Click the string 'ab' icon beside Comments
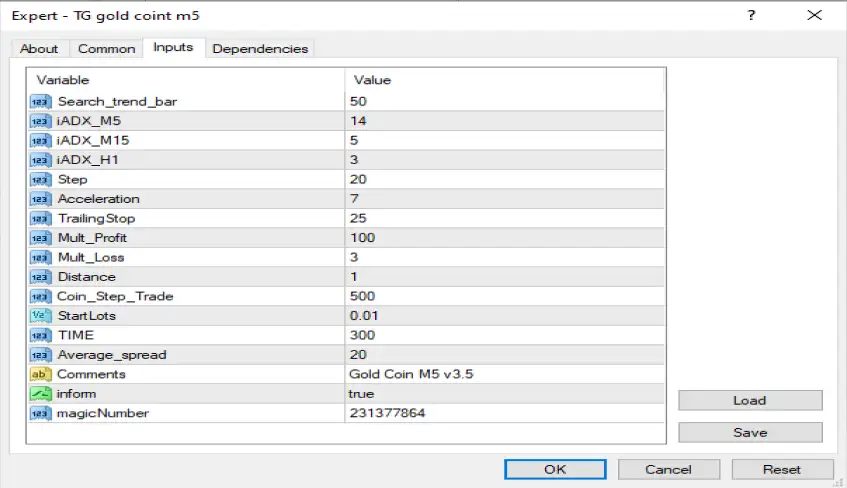This screenshot has width=847, height=488. 41,374
